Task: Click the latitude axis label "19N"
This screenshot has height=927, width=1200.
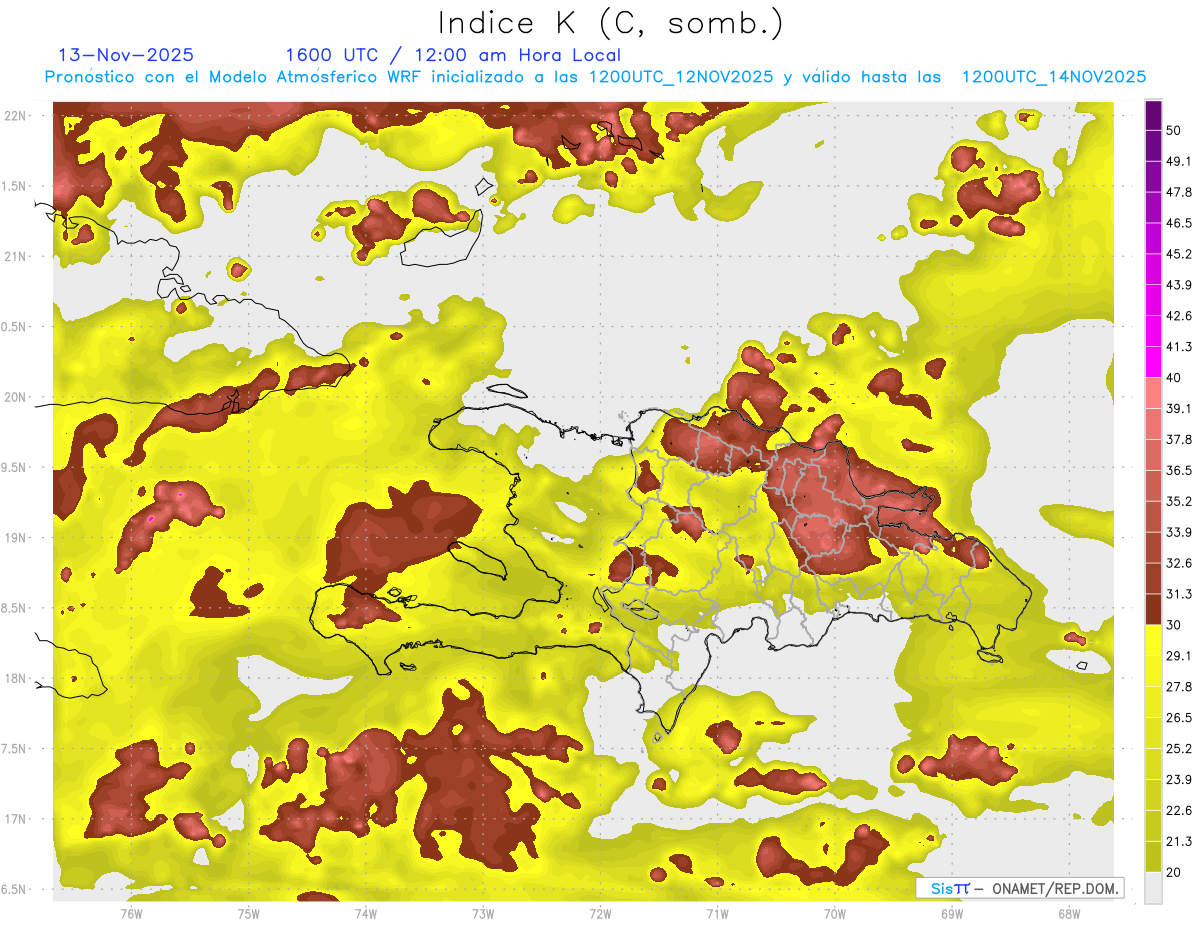Action: tap(16, 538)
